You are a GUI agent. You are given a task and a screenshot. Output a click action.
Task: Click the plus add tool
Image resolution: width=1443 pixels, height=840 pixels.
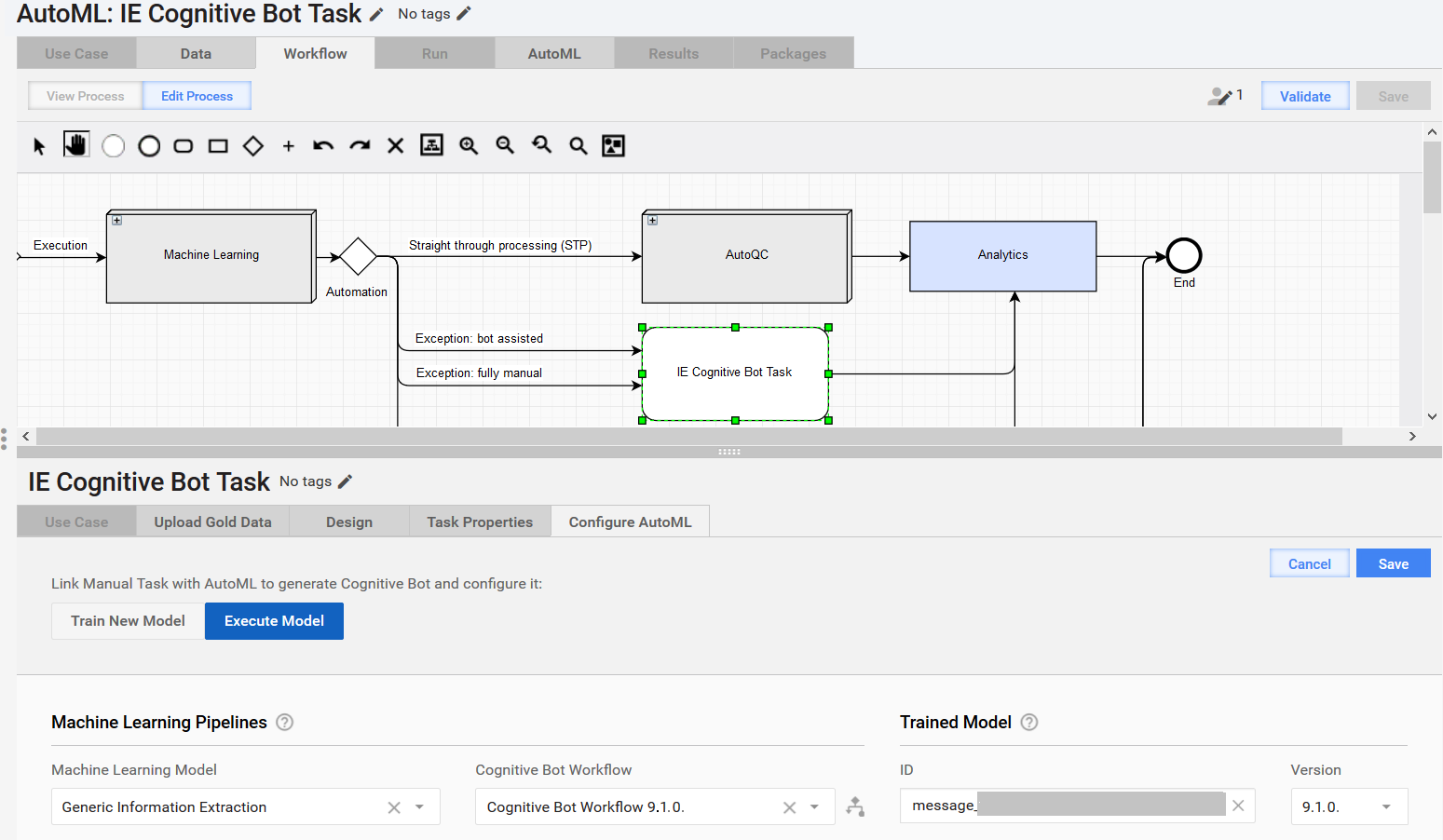[x=289, y=146]
